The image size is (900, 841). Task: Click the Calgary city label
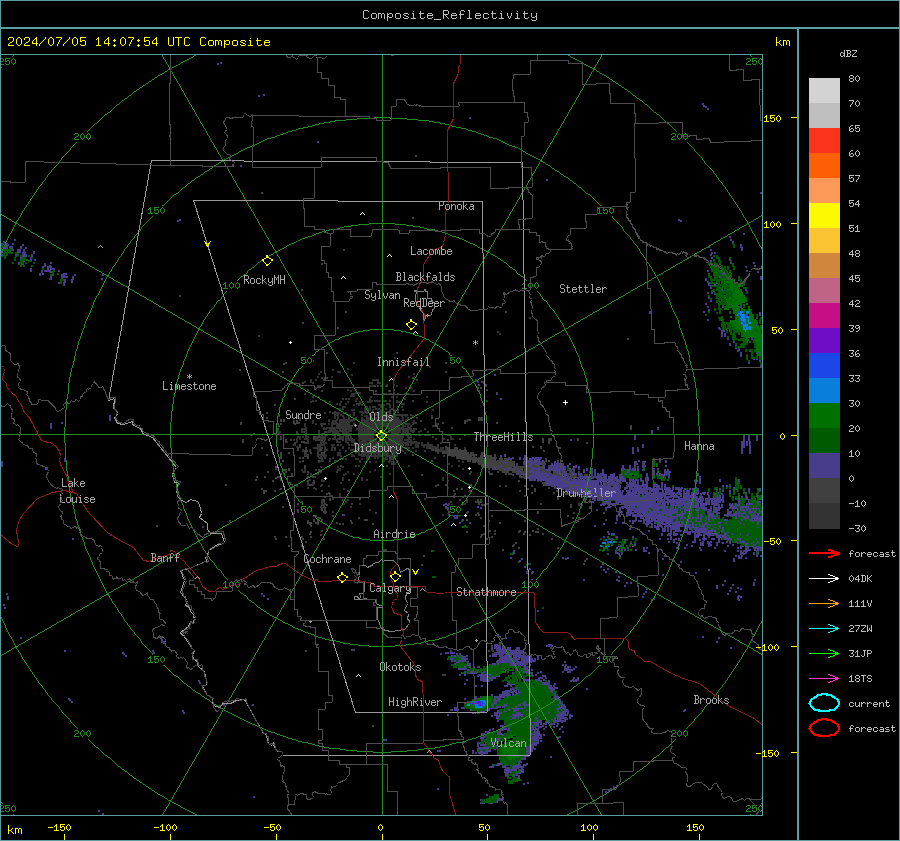coord(390,588)
